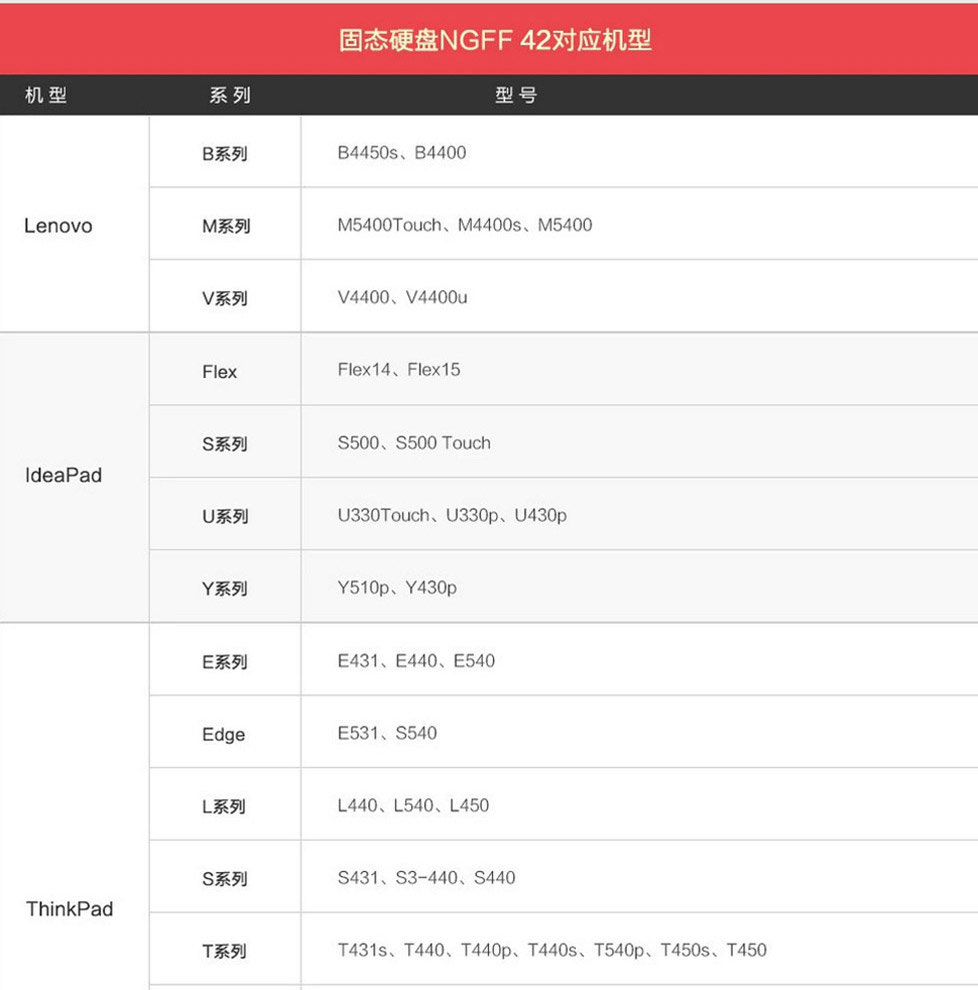The height and width of the screenshot is (990, 978).
Task: Click the 型号 column header
Action: pos(516,95)
